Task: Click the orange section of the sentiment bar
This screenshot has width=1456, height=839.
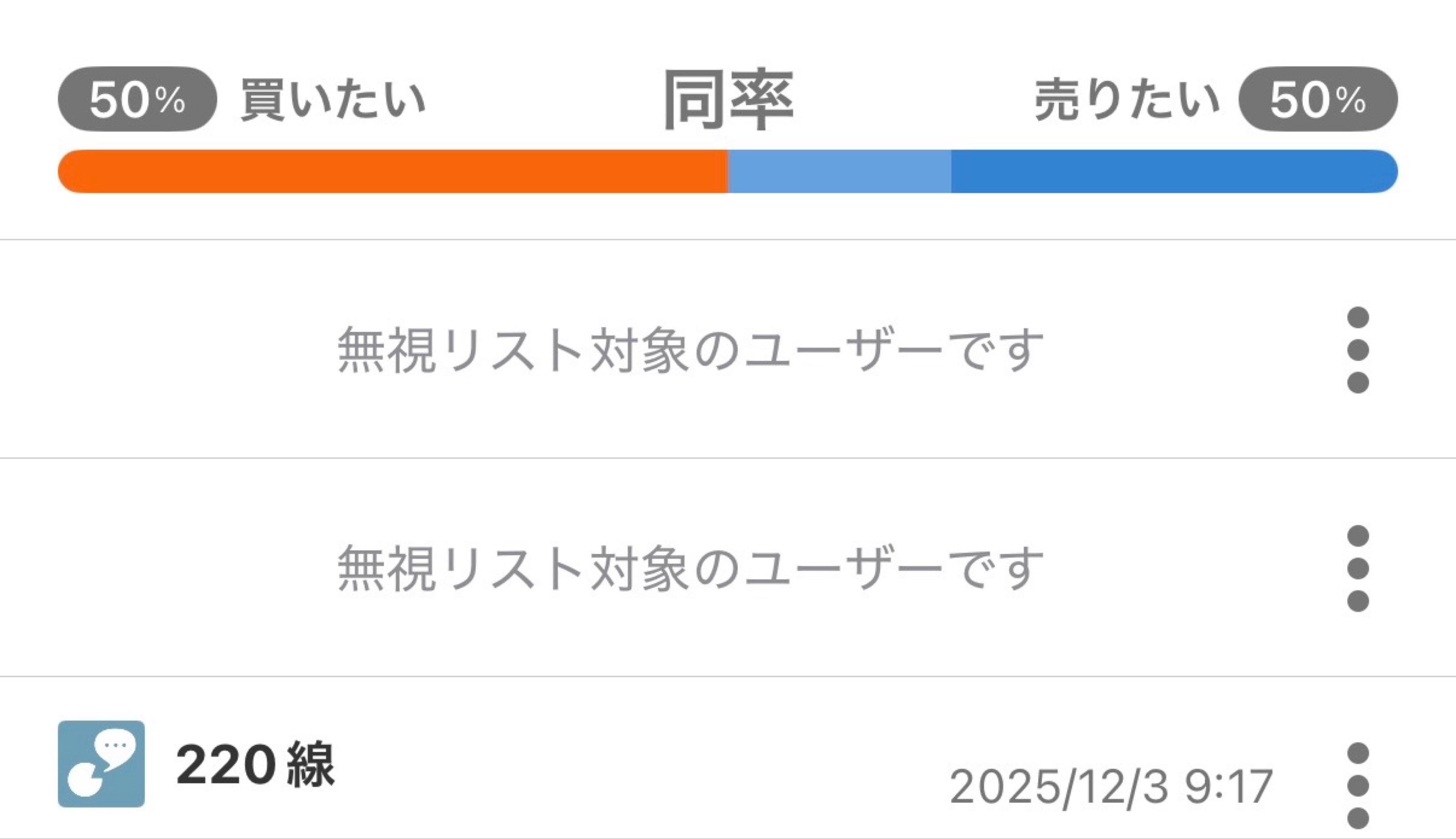Action: click(x=392, y=171)
